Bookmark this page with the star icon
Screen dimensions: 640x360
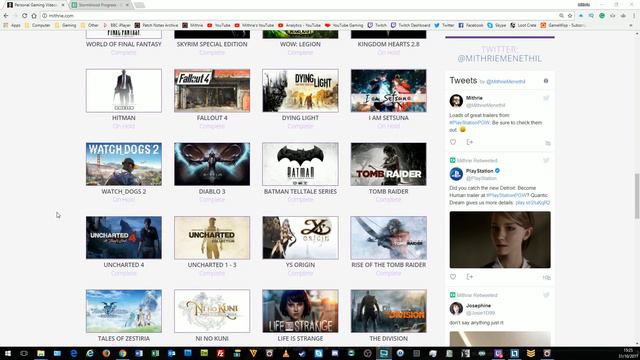570,16
